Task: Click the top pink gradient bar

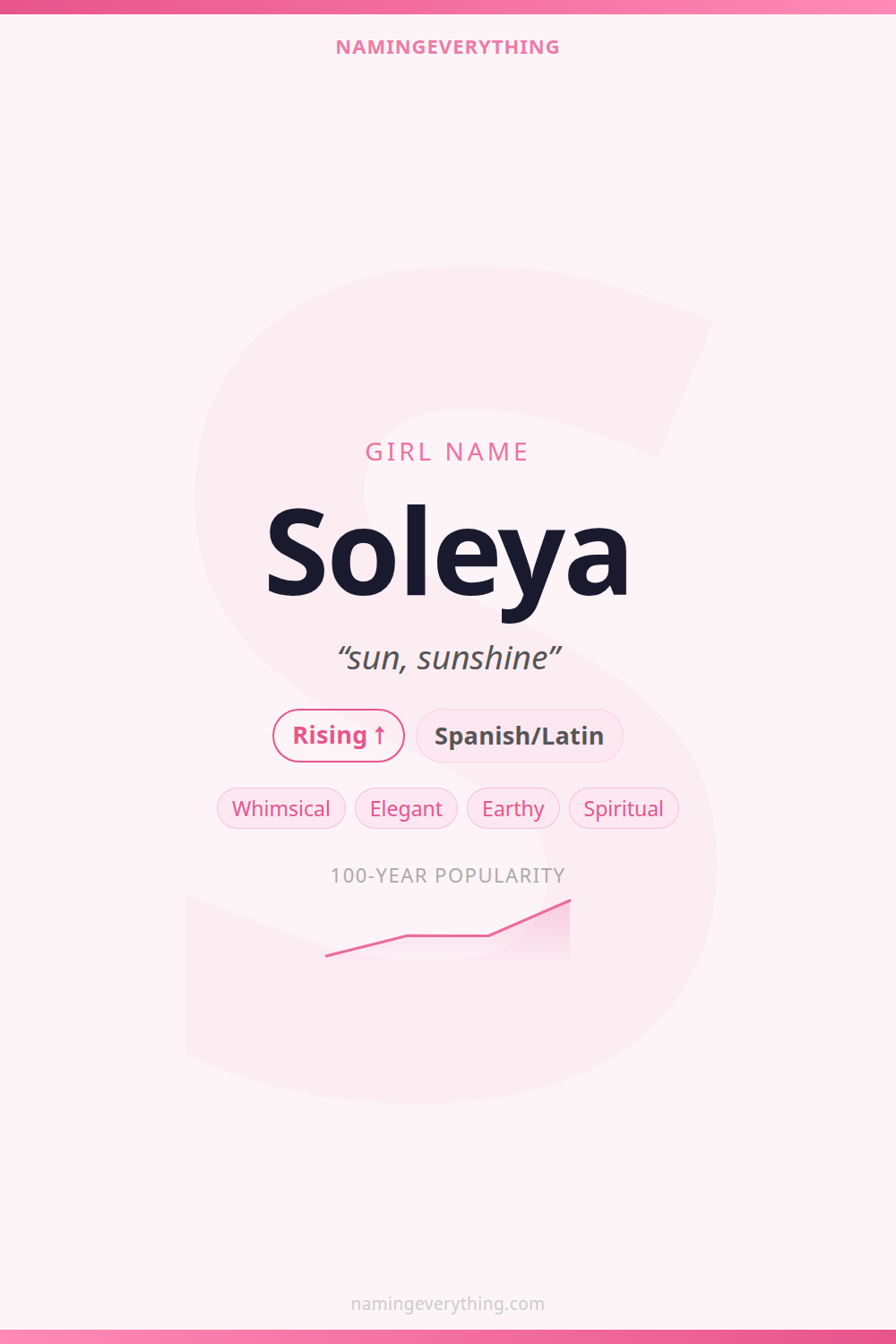Action: pos(448,6)
